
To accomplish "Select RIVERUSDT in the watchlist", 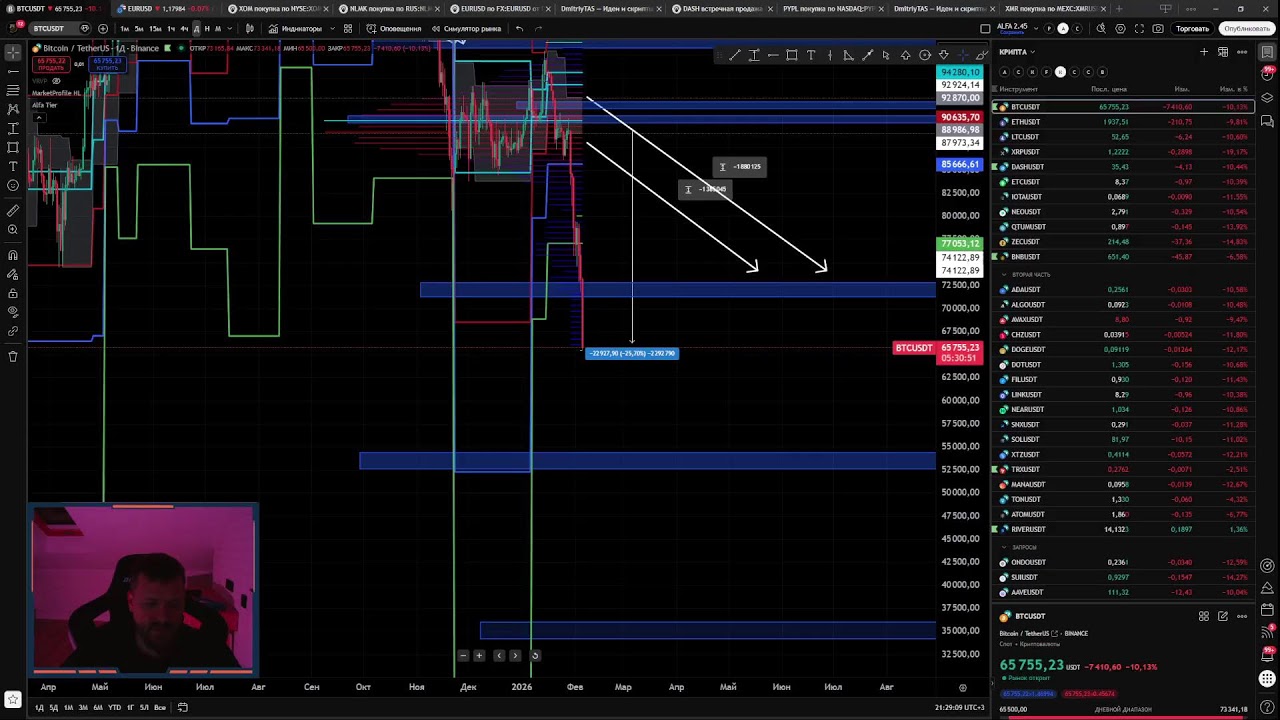I will [x=1122, y=530].
